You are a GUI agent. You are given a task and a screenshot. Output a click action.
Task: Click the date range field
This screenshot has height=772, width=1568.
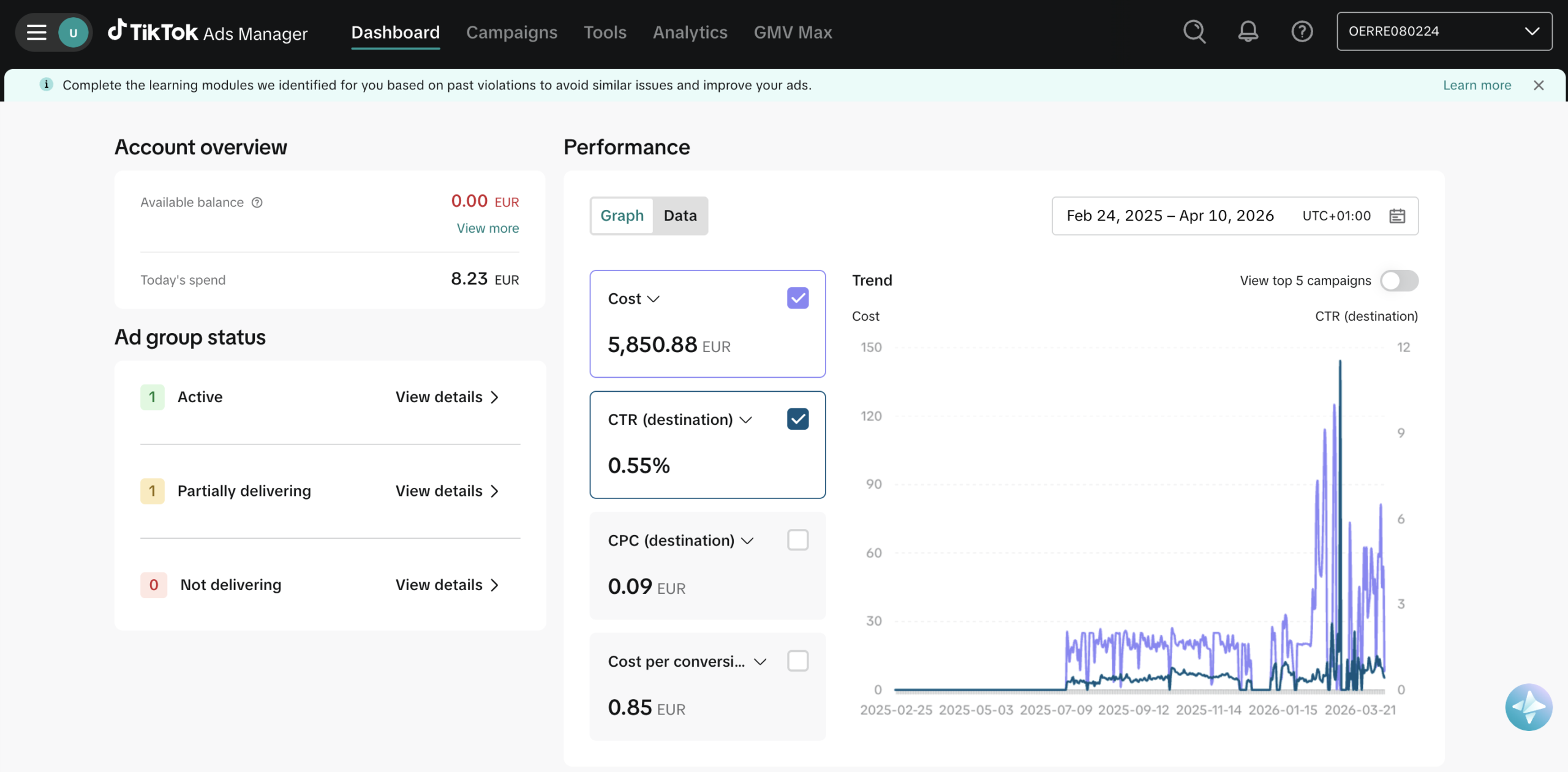[x=1170, y=216]
